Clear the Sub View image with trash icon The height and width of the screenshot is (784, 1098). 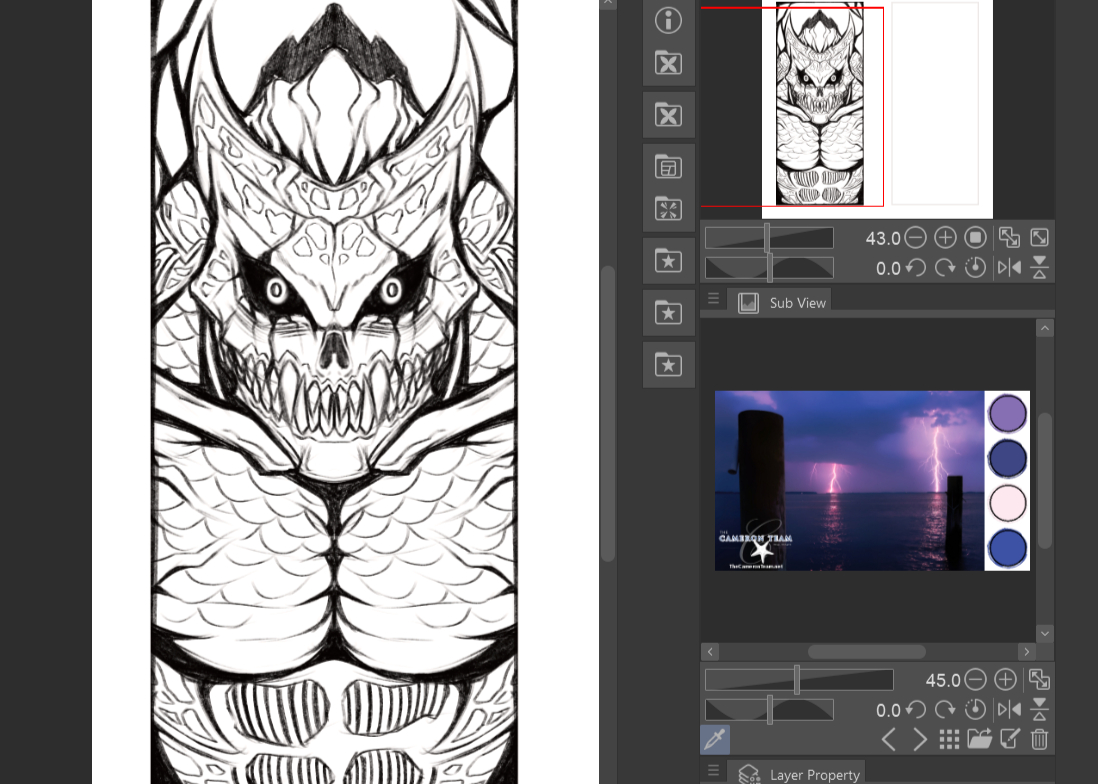coord(1039,740)
